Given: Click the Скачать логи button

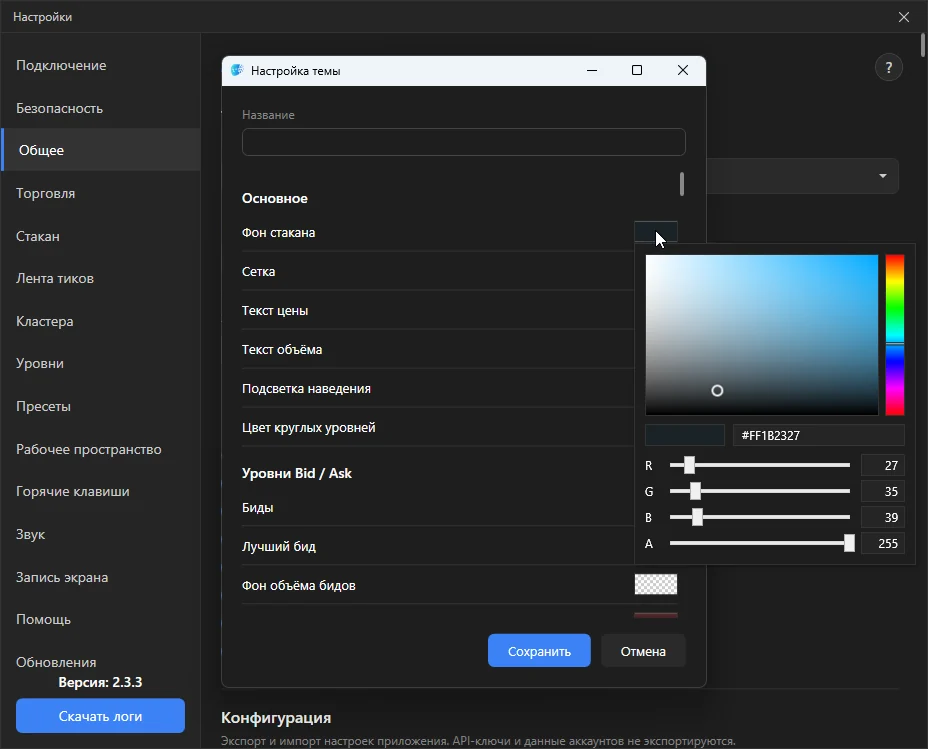Looking at the screenshot, I should point(101,716).
